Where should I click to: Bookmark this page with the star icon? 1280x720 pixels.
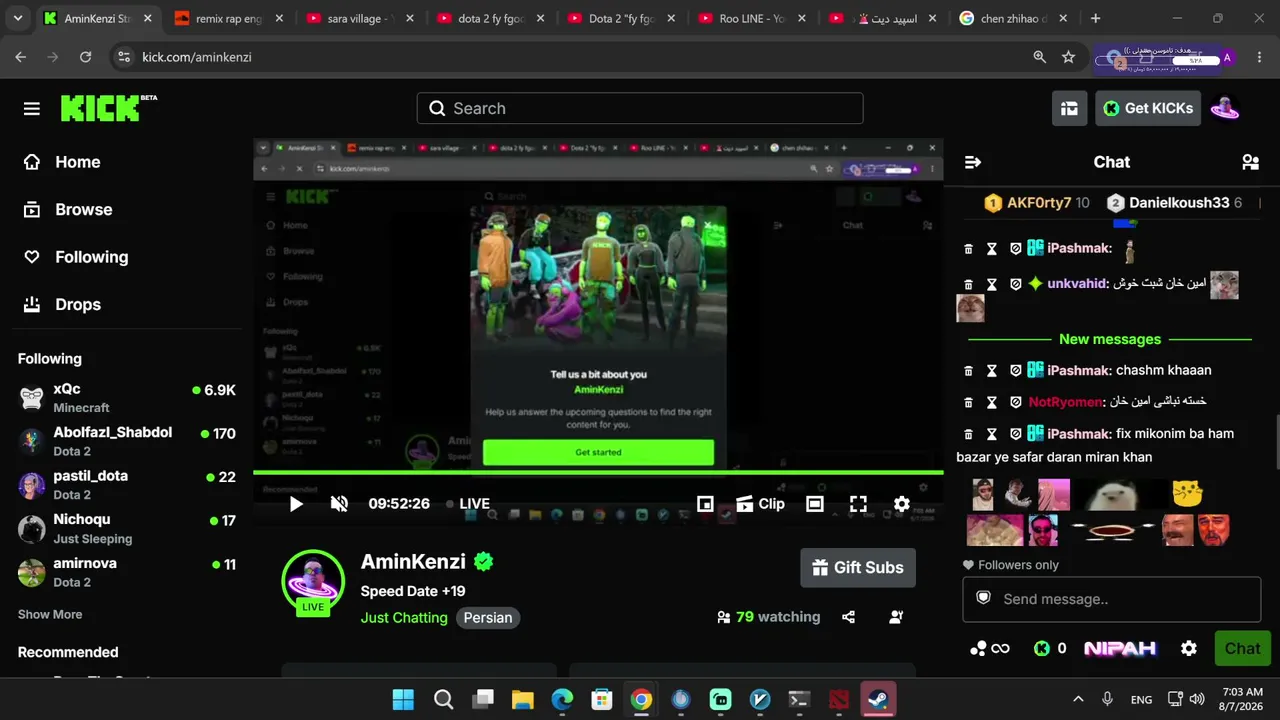pos(1068,57)
